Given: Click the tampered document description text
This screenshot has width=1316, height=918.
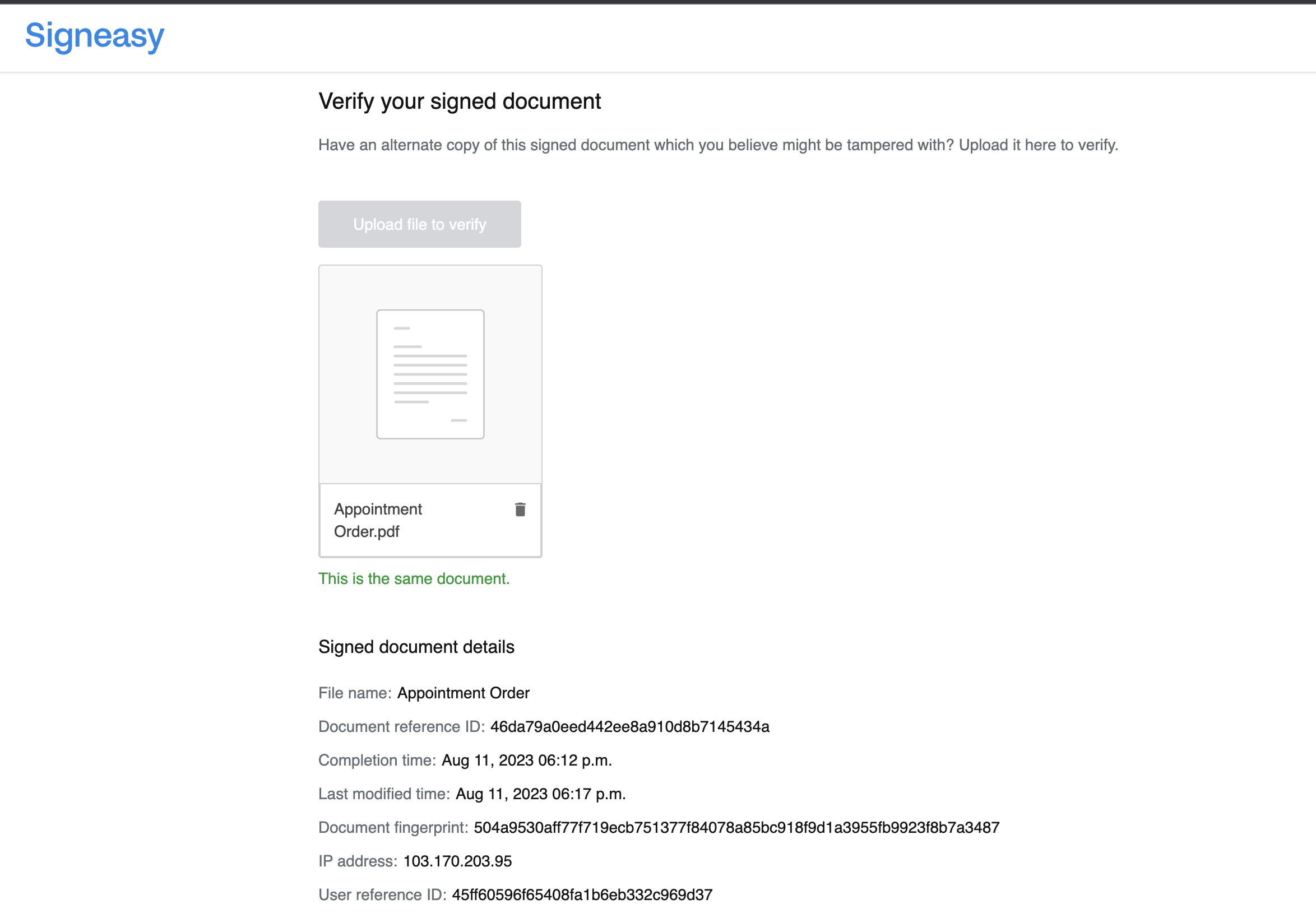Looking at the screenshot, I should [718, 145].
